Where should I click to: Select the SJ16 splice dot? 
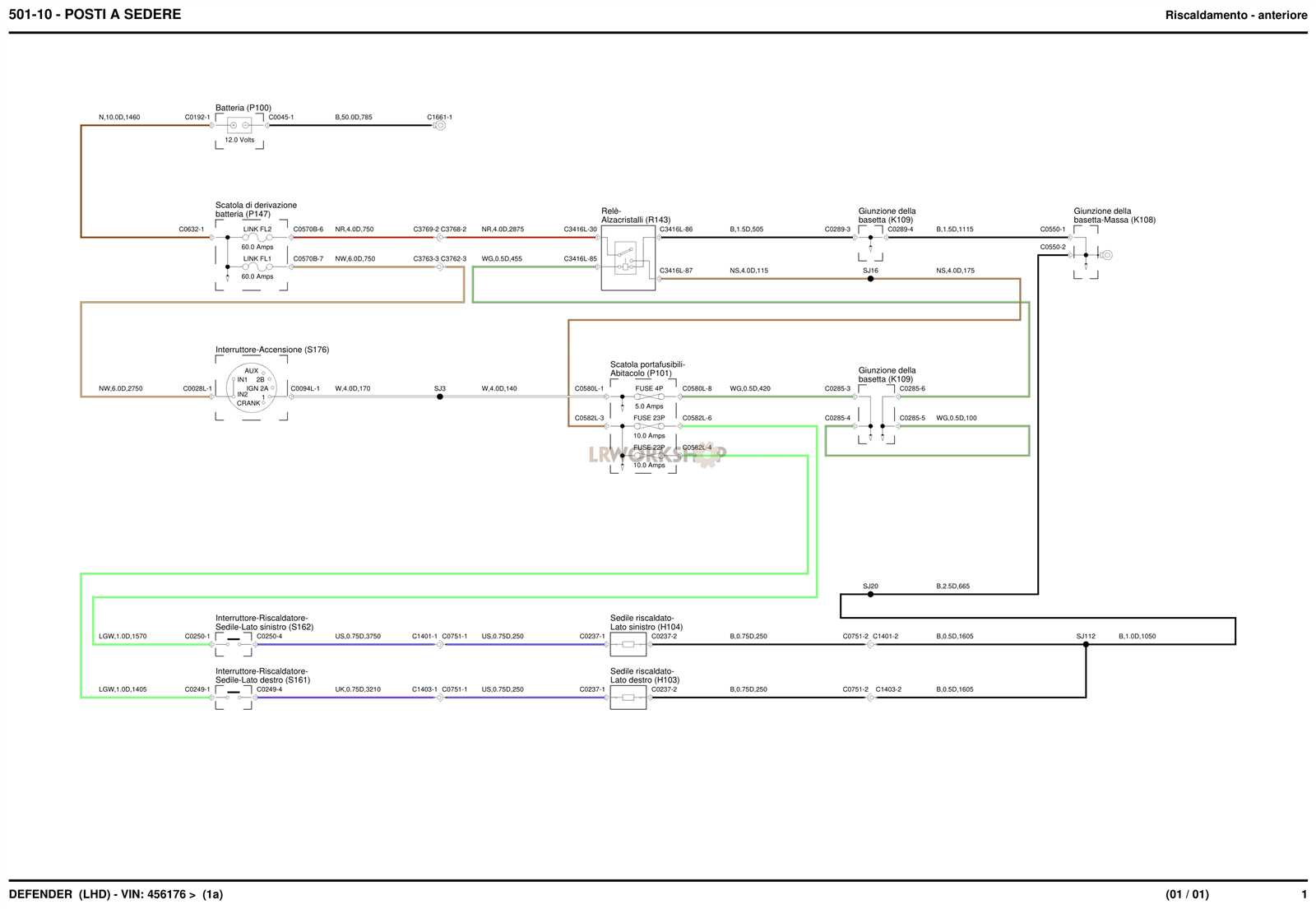(870, 279)
